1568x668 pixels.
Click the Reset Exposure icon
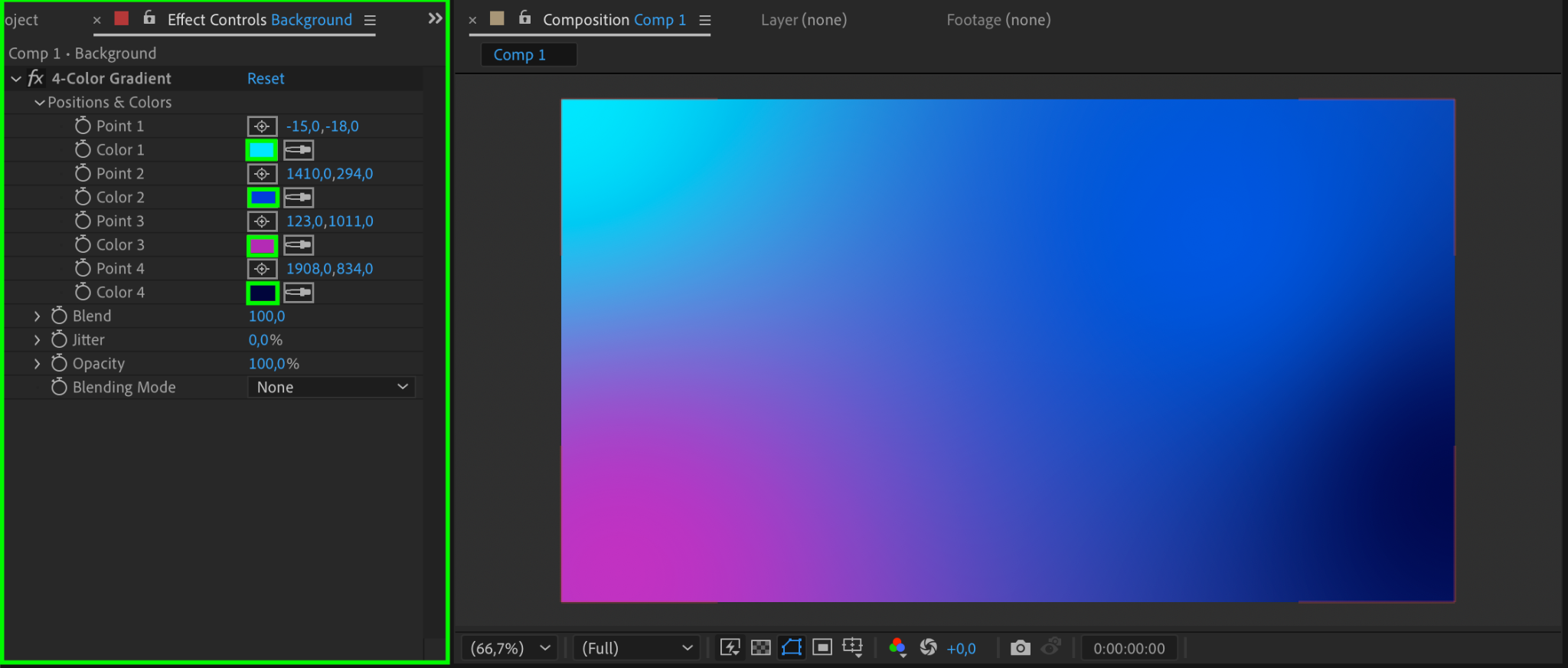click(x=928, y=648)
